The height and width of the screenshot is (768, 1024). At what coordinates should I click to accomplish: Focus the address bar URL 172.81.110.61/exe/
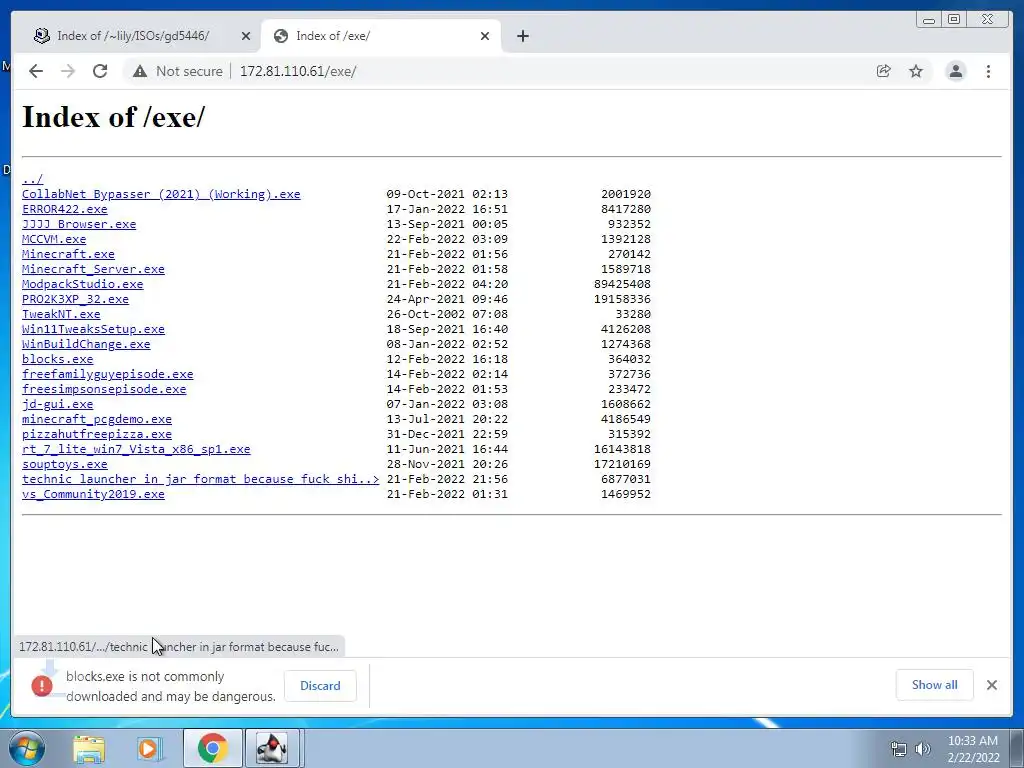pos(298,71)
